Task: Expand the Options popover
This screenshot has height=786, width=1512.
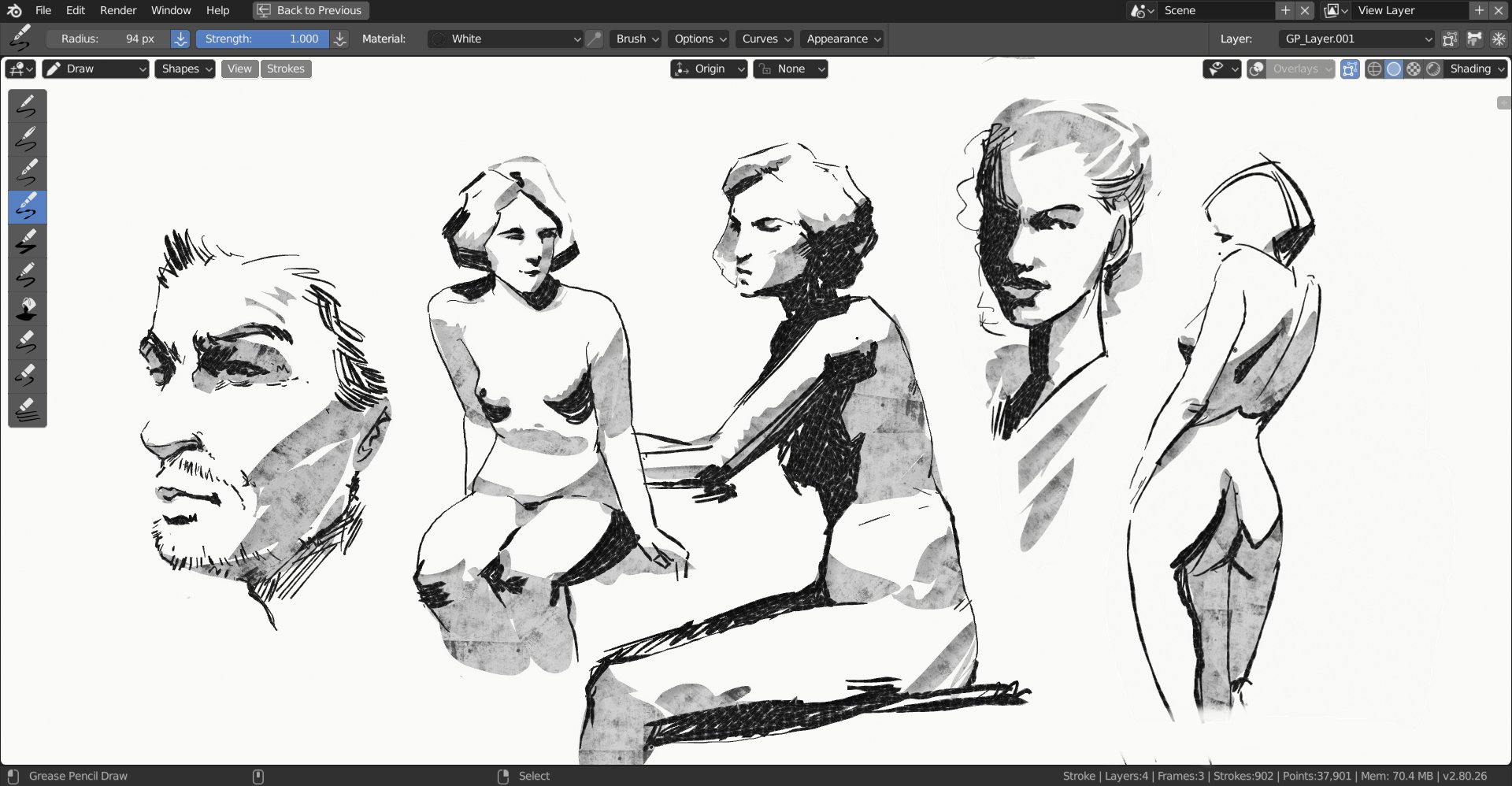Action: pos(699,39)
